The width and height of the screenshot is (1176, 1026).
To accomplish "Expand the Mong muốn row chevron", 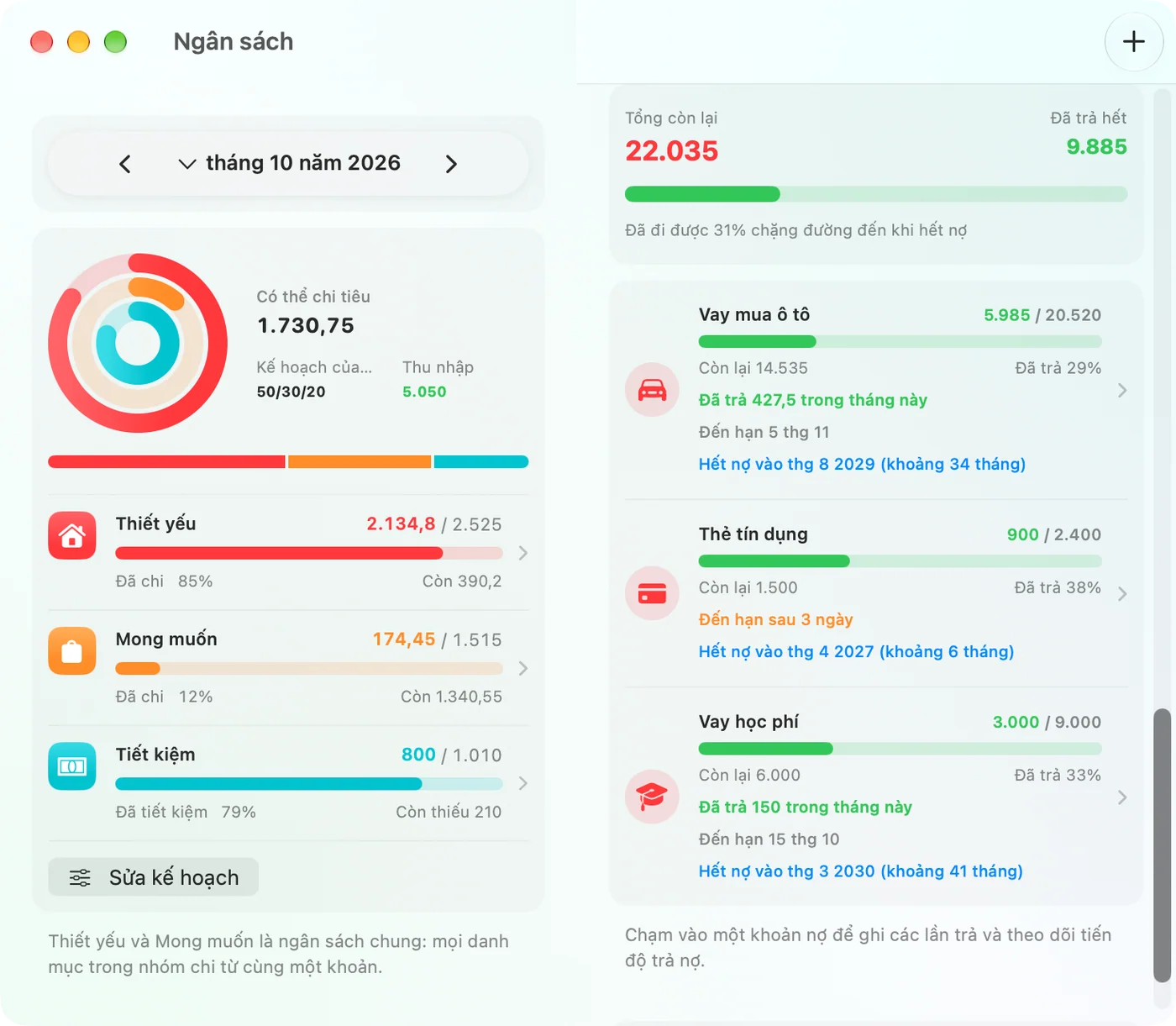I will 523,668.
